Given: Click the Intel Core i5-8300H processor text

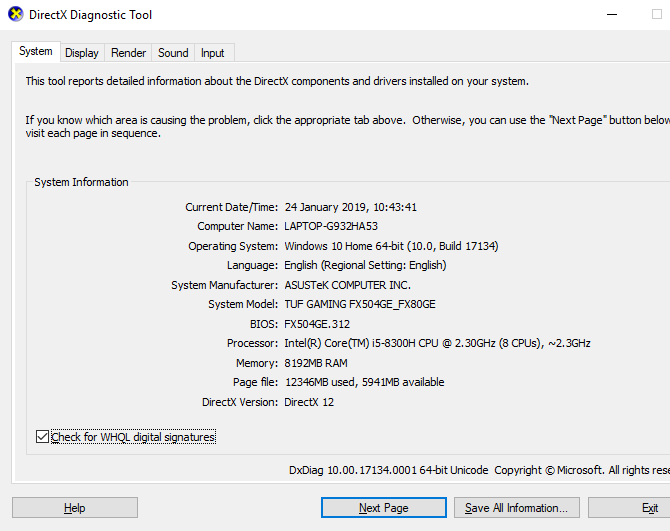Looking at the screenshot, I should pos(437,343).
